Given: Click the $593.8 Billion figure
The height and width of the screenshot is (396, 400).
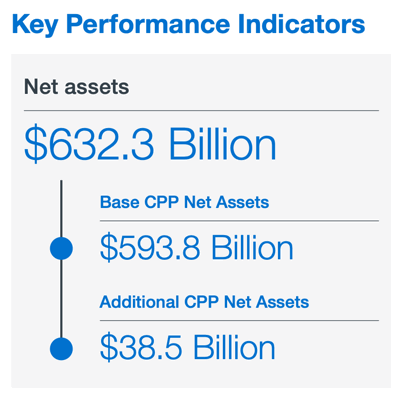Looking at the screenshot, I should pos(197,247).
